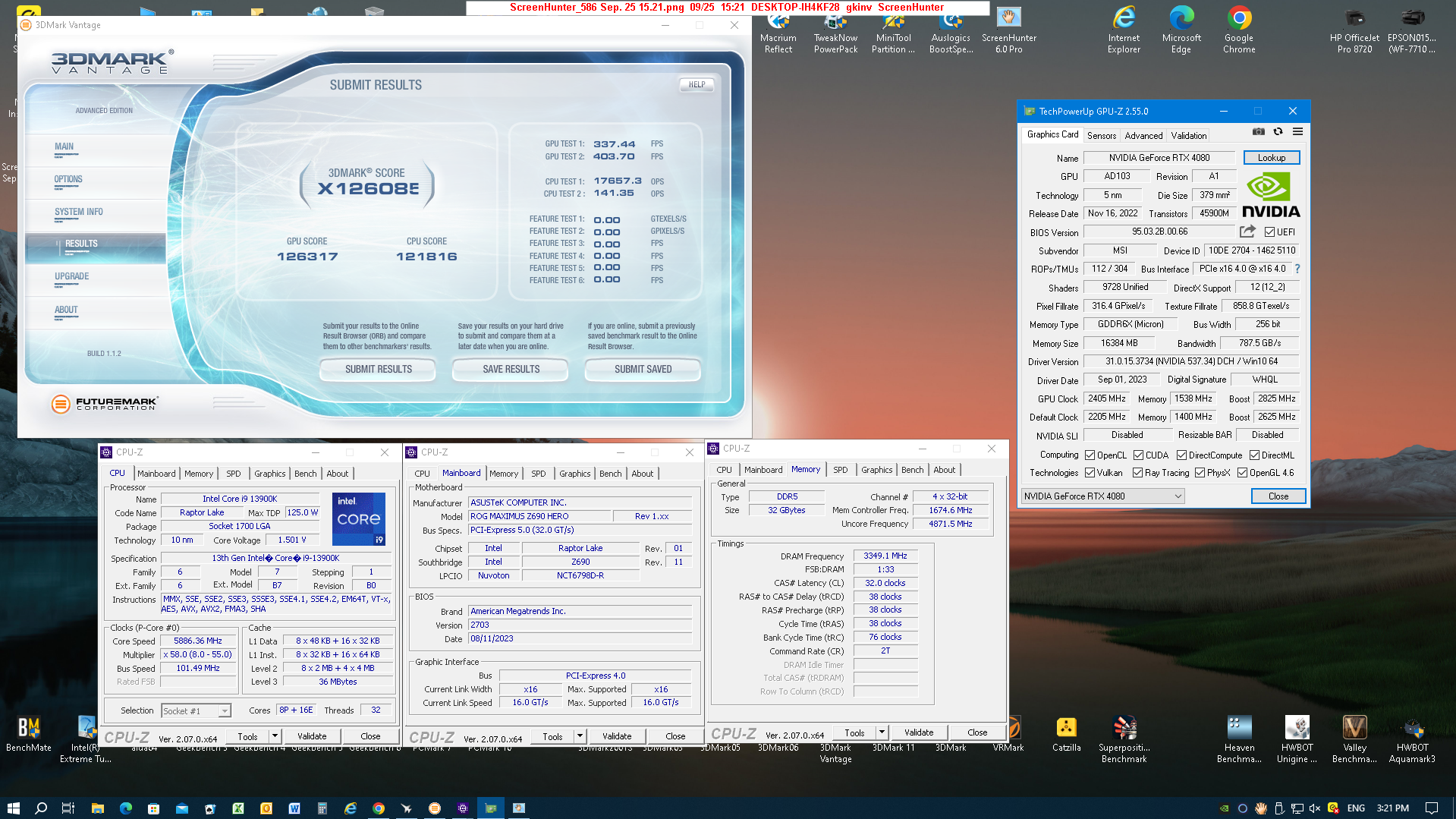Click Validate in CPU-Z Memory window
1456x819 pixels.
coord(918,733)
